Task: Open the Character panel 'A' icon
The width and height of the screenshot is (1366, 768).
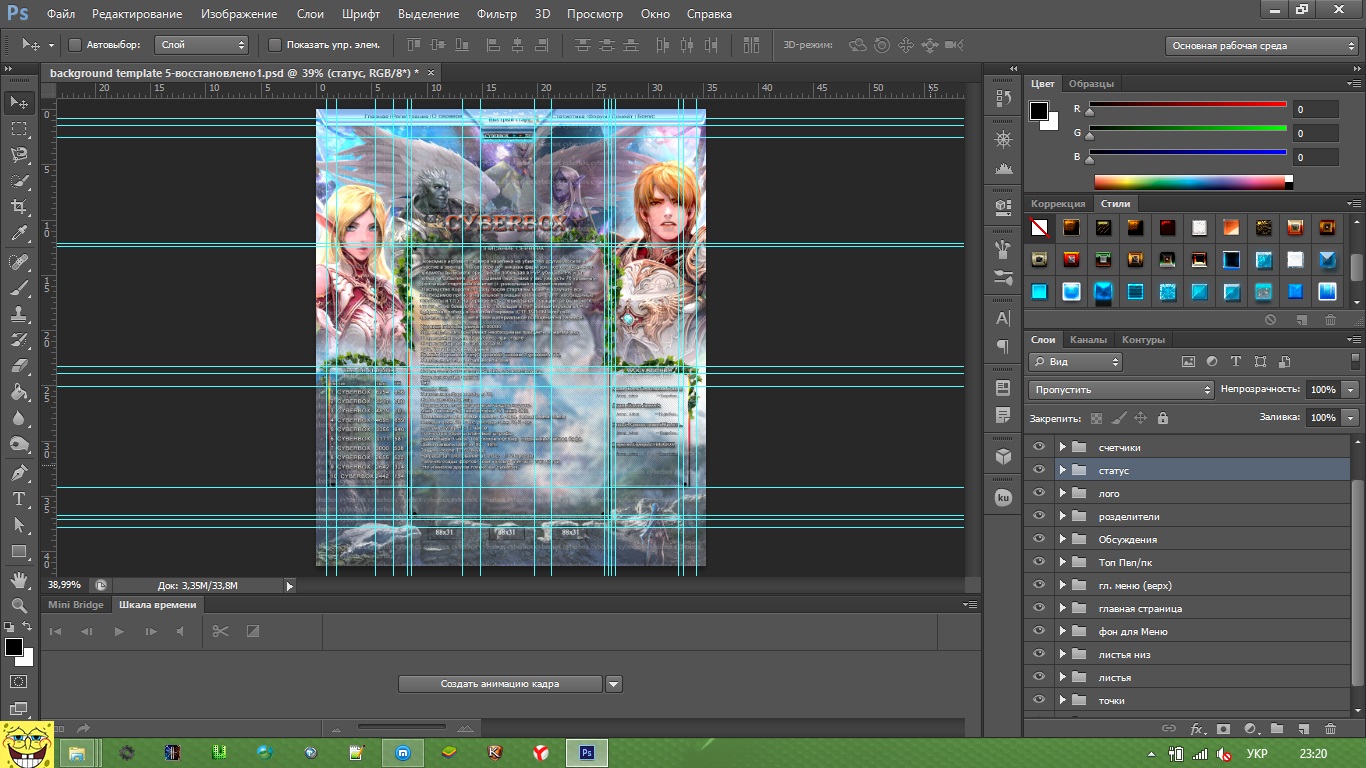Action: (1003, 318)
